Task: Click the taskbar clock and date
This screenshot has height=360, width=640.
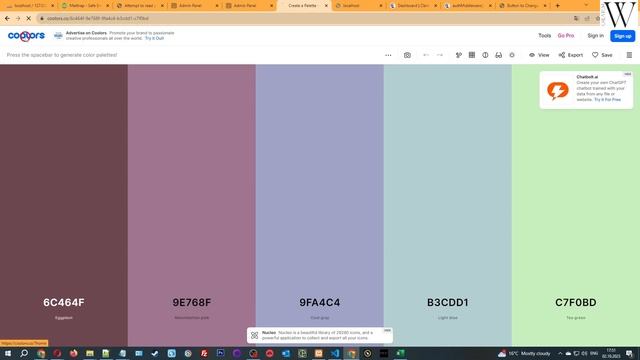Action: 611,353
